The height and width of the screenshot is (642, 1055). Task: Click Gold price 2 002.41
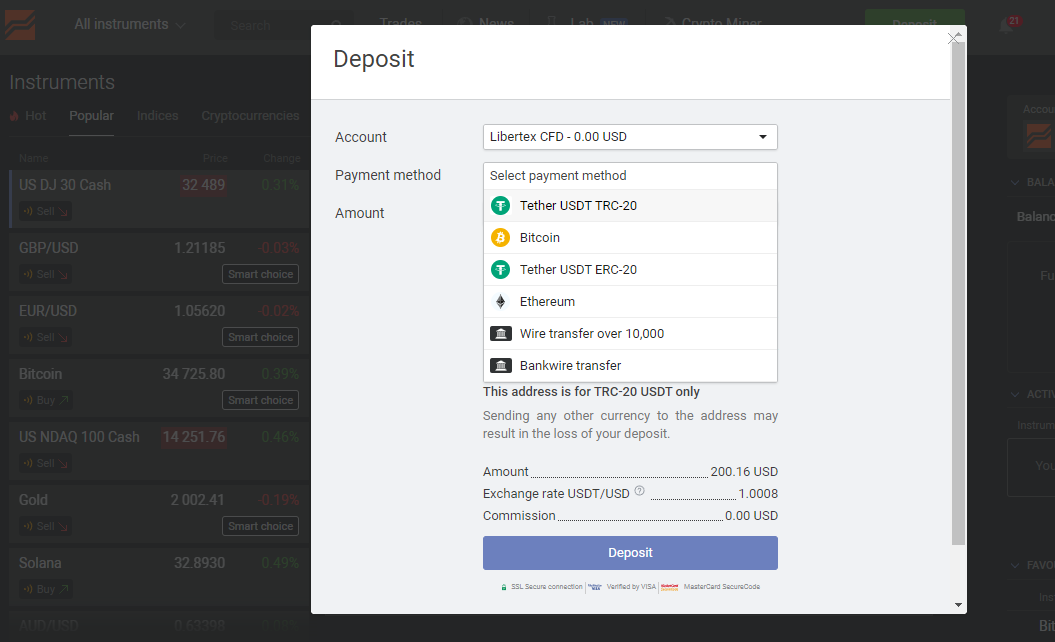point(197,500)
